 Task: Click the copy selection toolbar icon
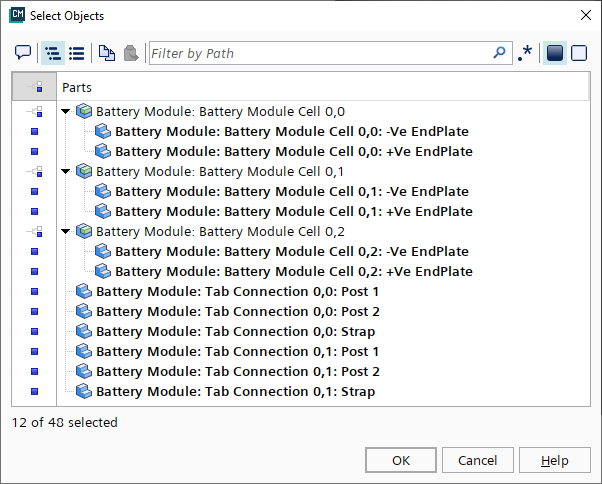[x=106, y=53]
